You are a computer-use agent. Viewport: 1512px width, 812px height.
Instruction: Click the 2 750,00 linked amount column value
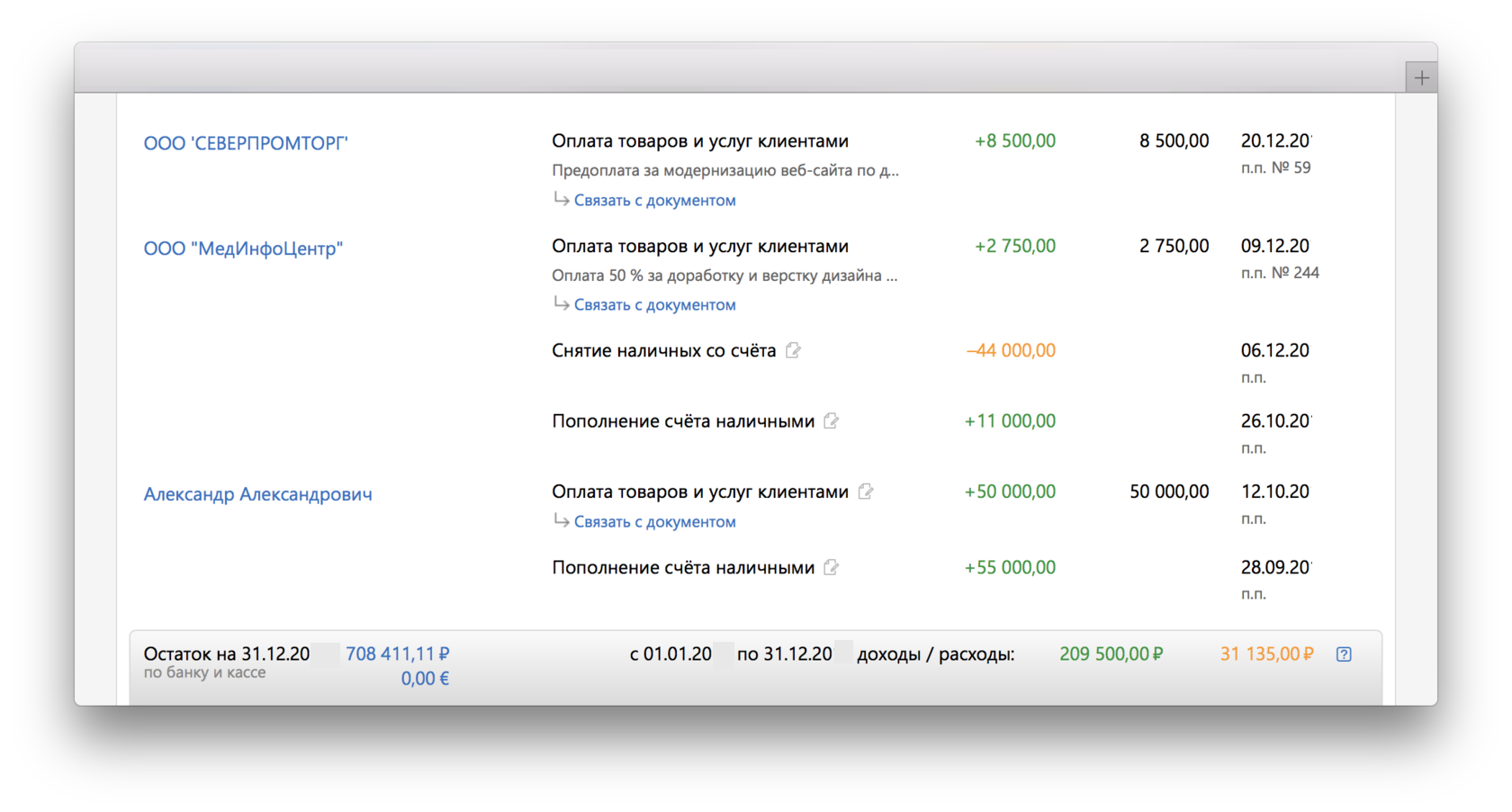(x=1174, y=246)
